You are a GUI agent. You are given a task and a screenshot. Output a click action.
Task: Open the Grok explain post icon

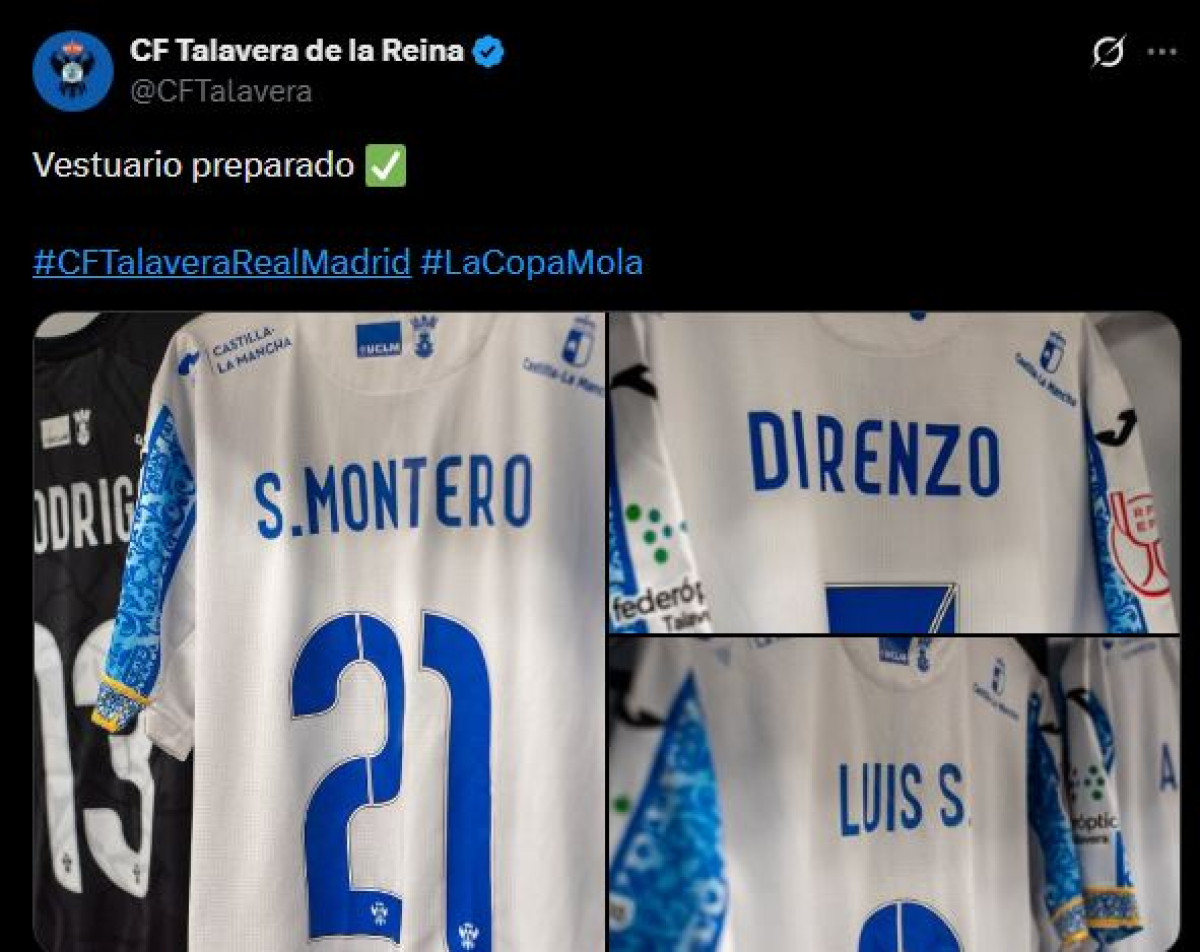coord(1107,51)
